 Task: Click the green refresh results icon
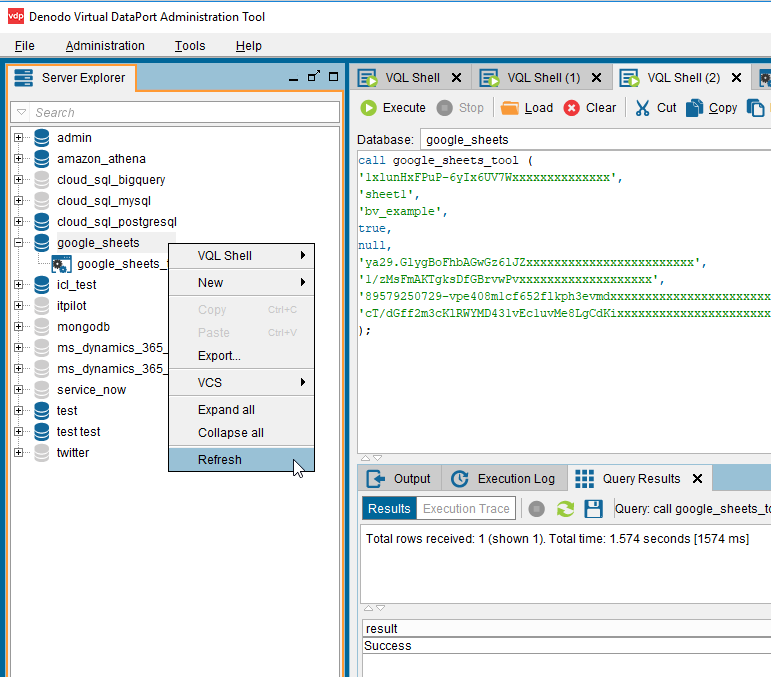565,509
